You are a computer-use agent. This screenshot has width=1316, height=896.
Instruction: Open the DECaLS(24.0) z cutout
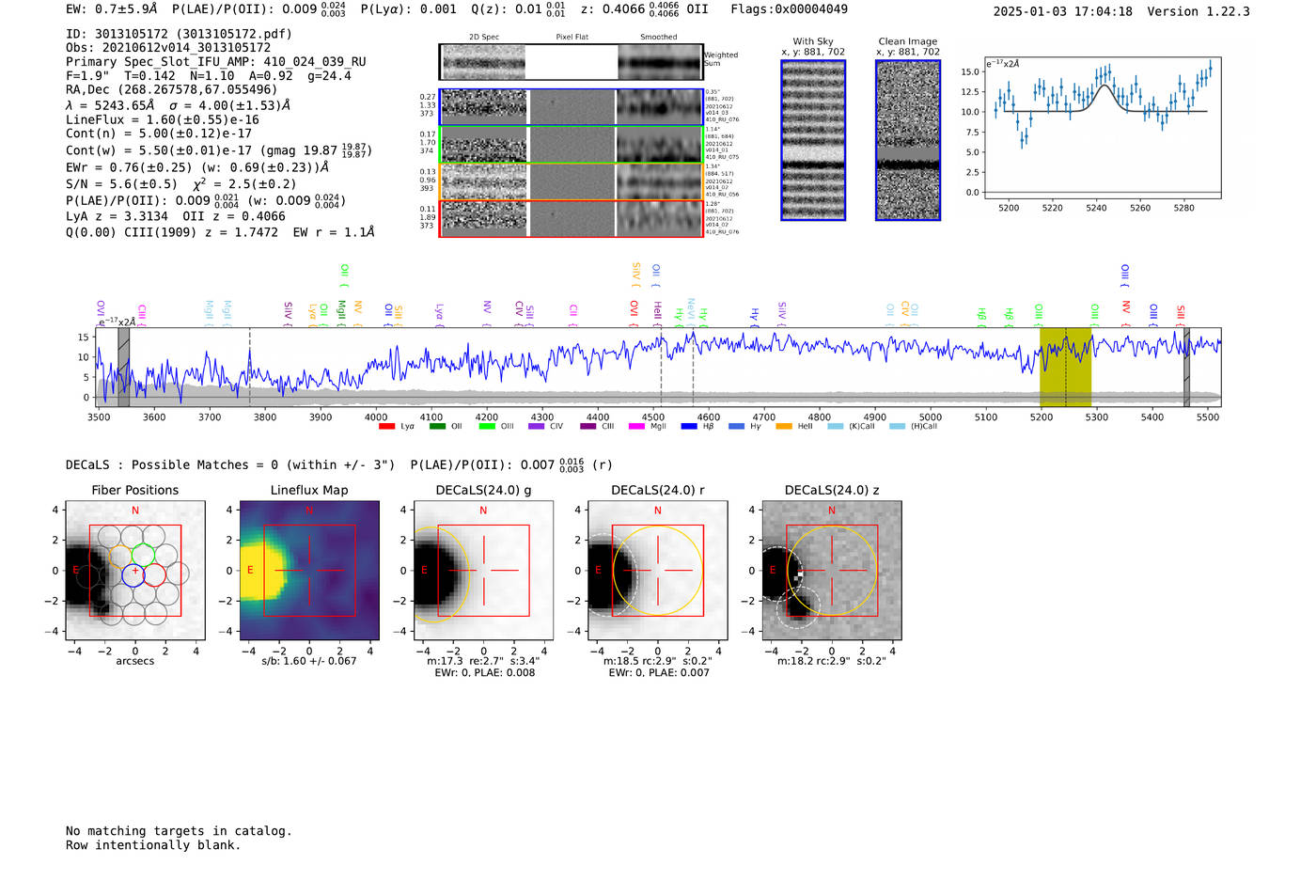coord(832,571)
